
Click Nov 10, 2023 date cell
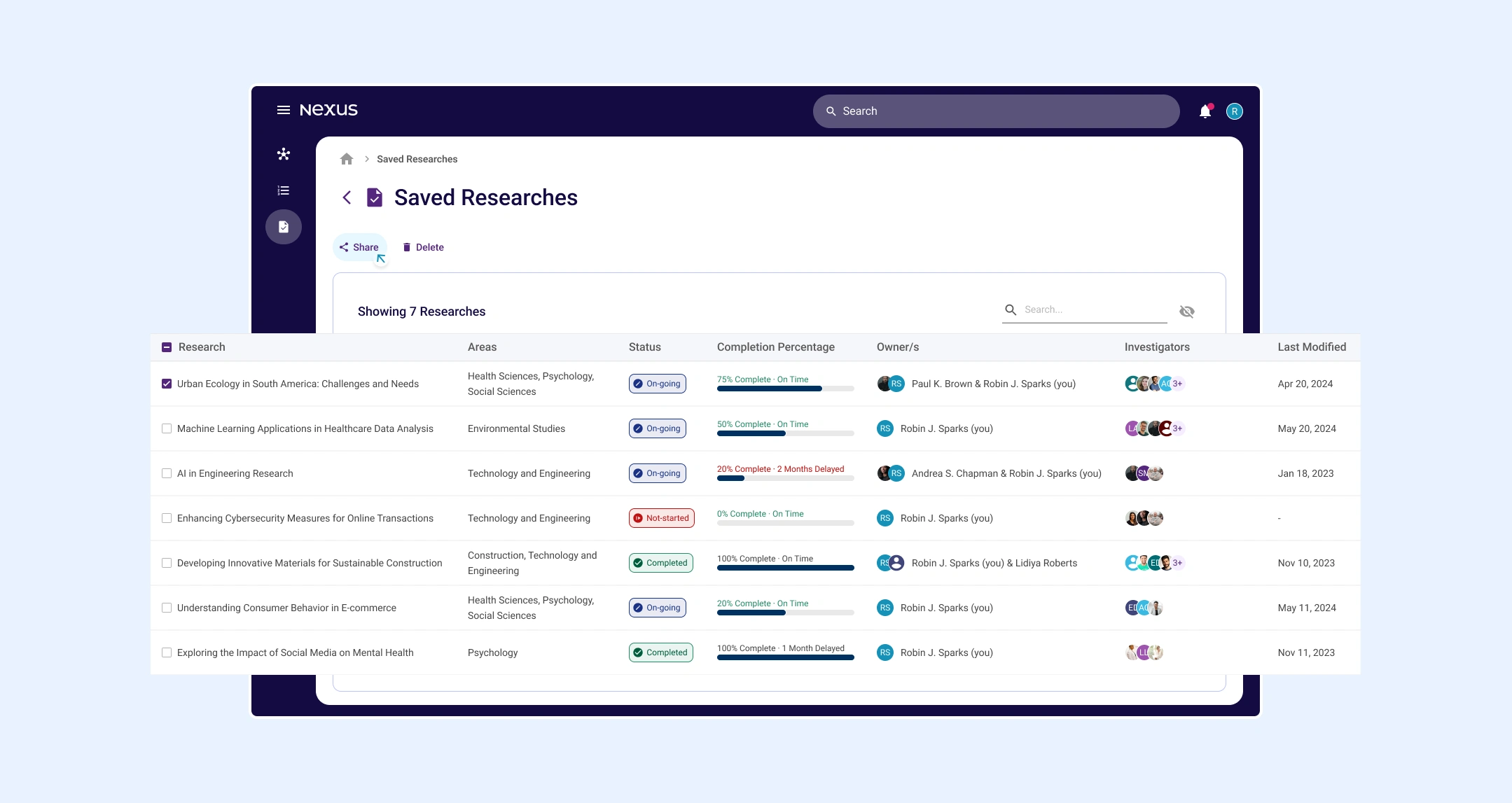tap(1306, 563)
